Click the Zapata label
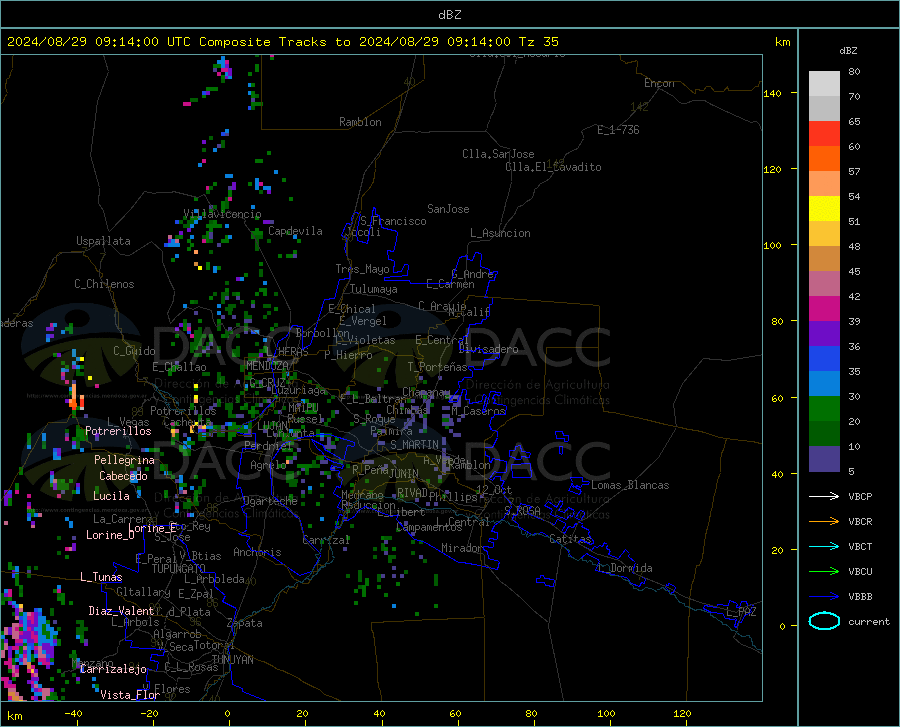The height and width of the screenshot is (727, 900). (x=245, y=623)
